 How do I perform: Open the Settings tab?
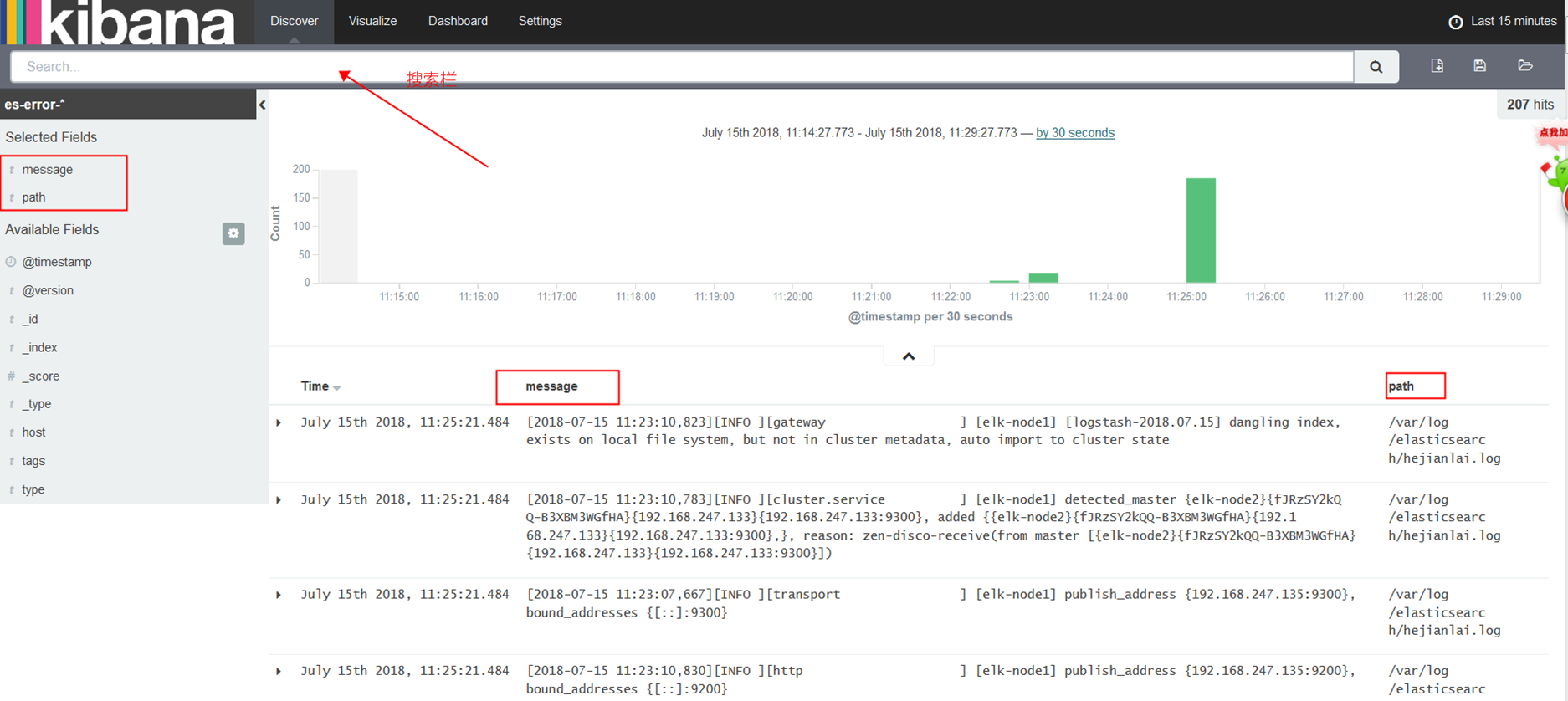(x=540, y=21)
